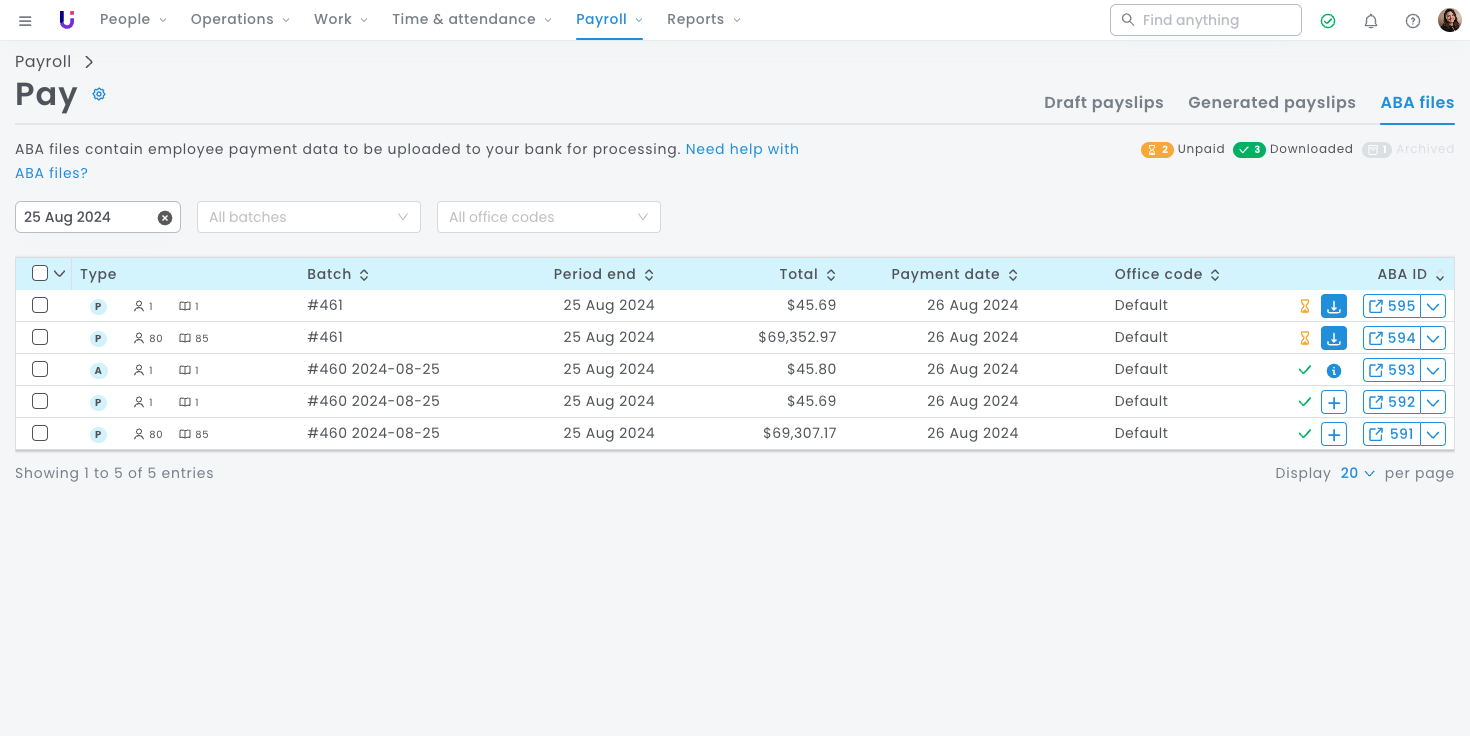This screenshot has height=736, width=1470.
Task: Change the entries per page display count
Action: click(x=1357, y=474)
